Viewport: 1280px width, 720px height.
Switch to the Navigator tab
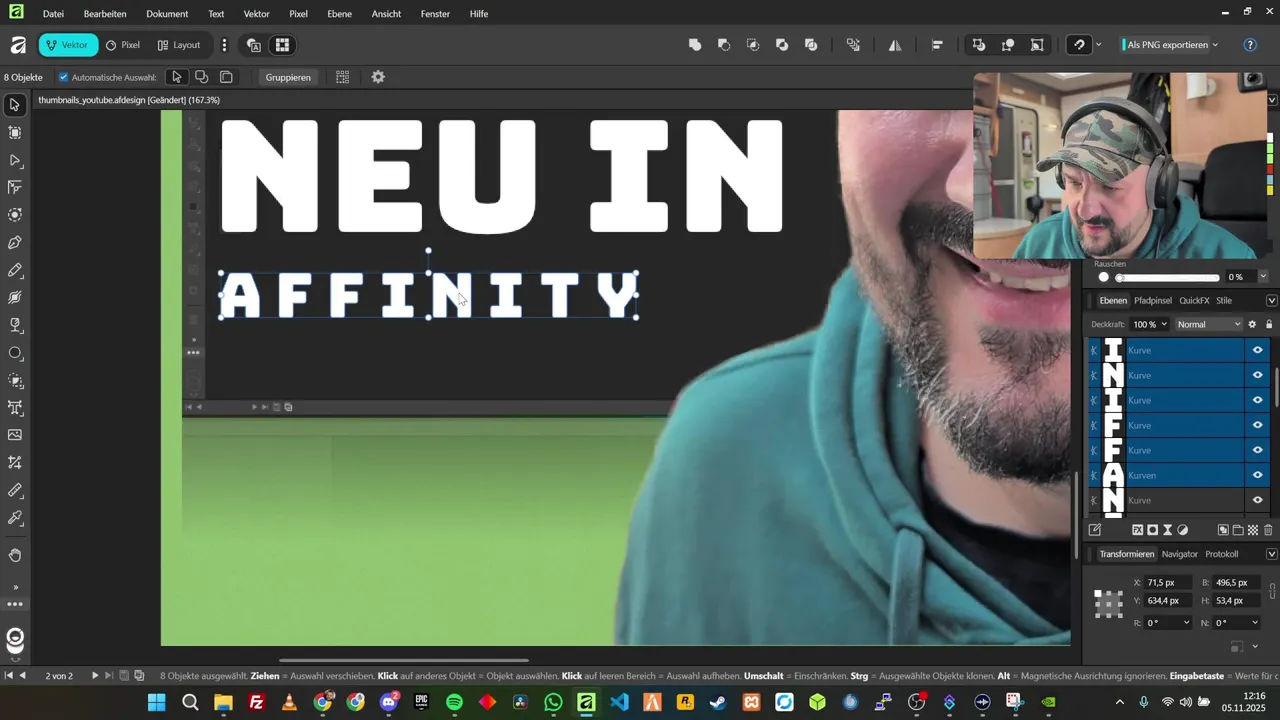(x=1179, y=554)
